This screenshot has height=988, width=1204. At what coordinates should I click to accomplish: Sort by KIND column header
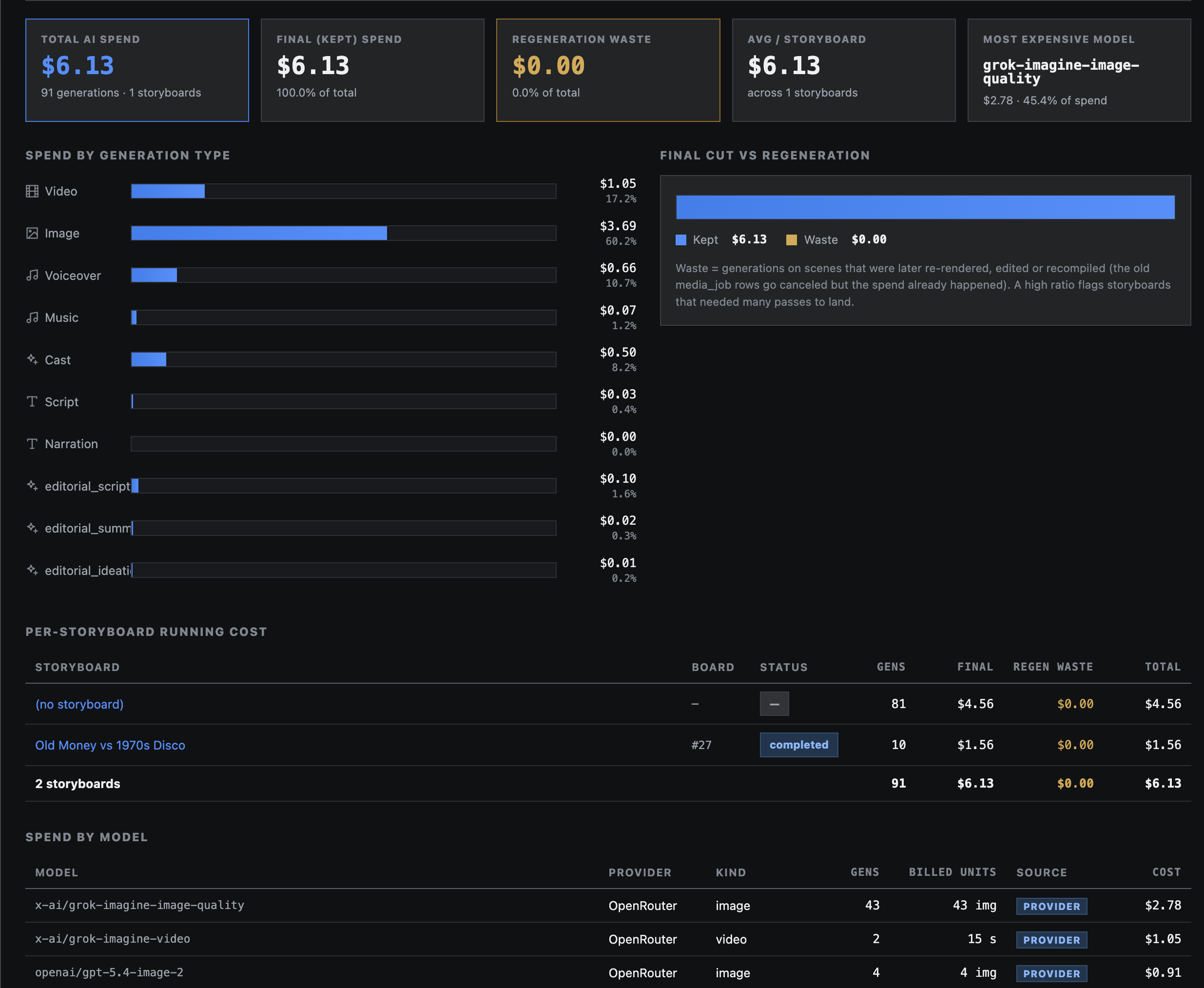pyautogui.click(x=731, y=872)
